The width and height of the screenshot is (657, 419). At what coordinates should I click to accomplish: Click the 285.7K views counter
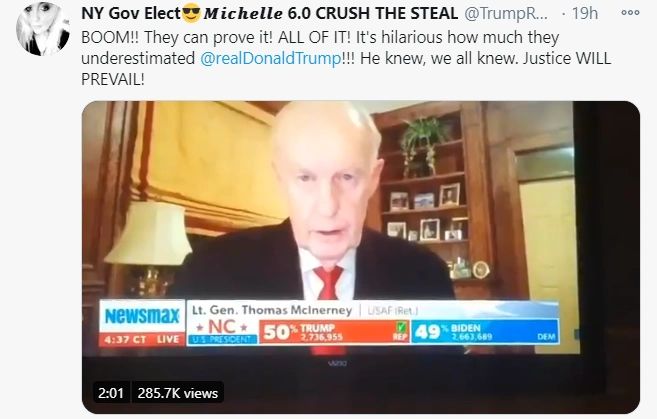tap(178, 393)
